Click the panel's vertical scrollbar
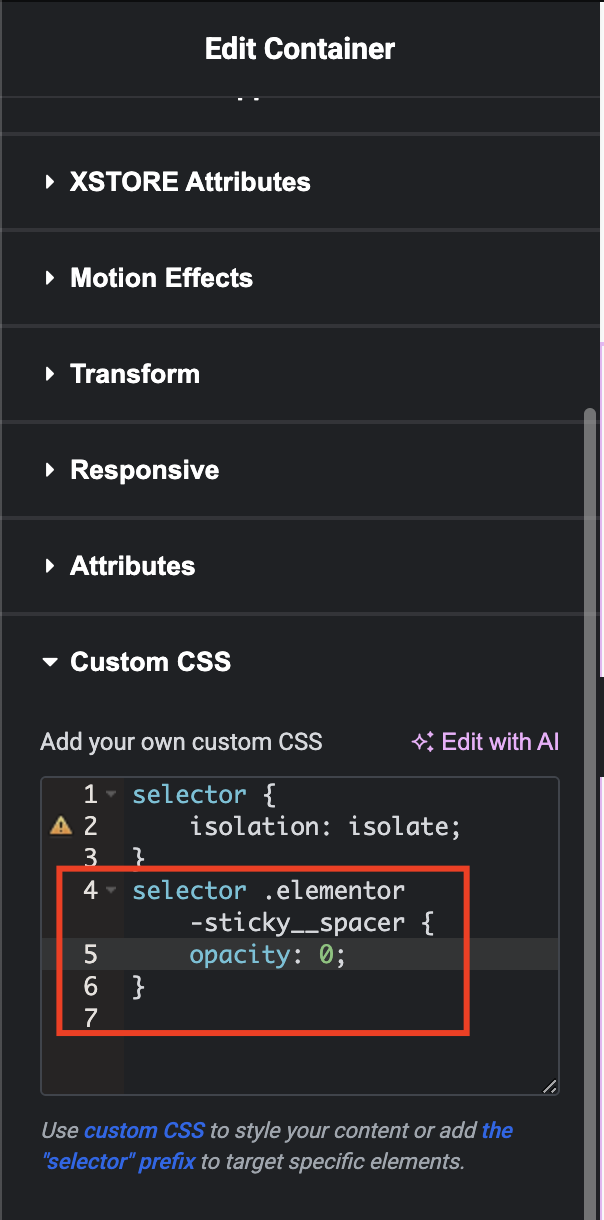Image resolution: width=604 pixels, height=1220 pixels. pyautogui.click(x=590, y=800)
